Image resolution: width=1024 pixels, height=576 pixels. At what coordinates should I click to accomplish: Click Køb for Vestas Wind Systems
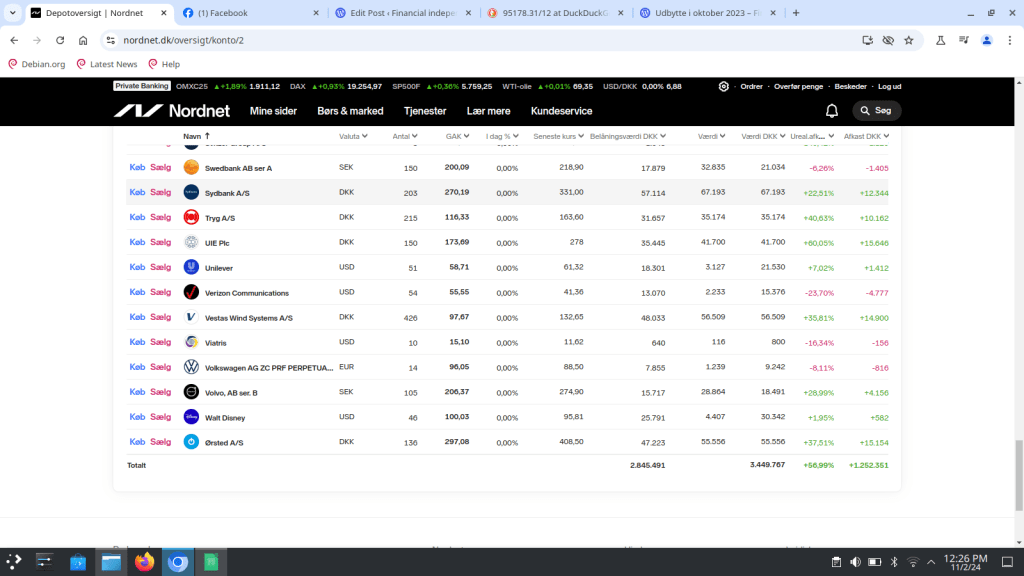(x=137, y=317)
